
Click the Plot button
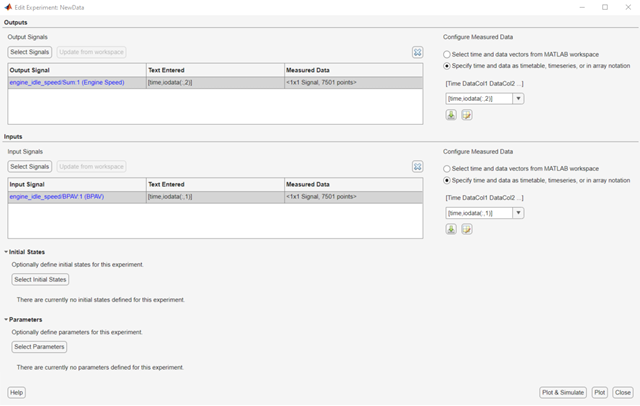(600, 393)
